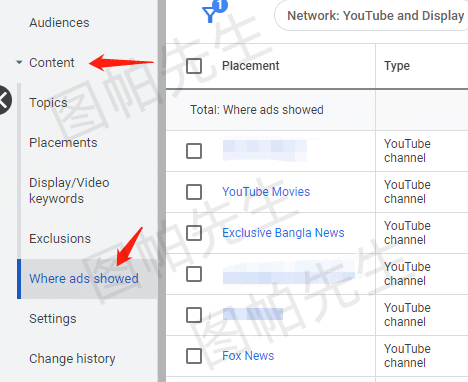Open blurred placement below Exclusive Bangla News
468x382 pixels.
289,274
